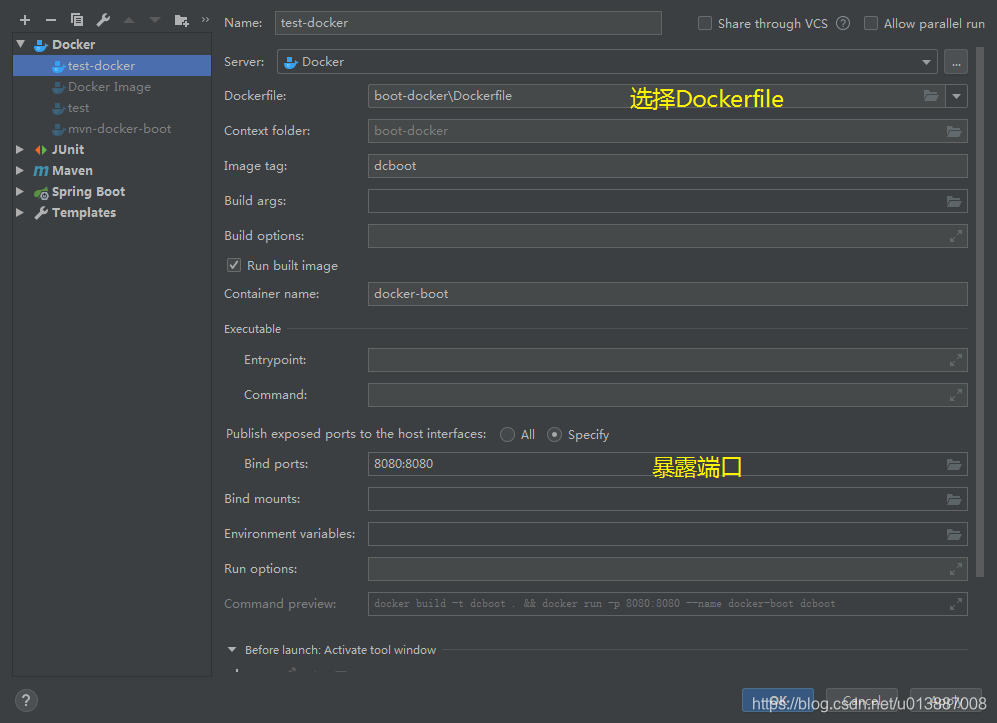Select the test-docker configuration

coord(112,65)
